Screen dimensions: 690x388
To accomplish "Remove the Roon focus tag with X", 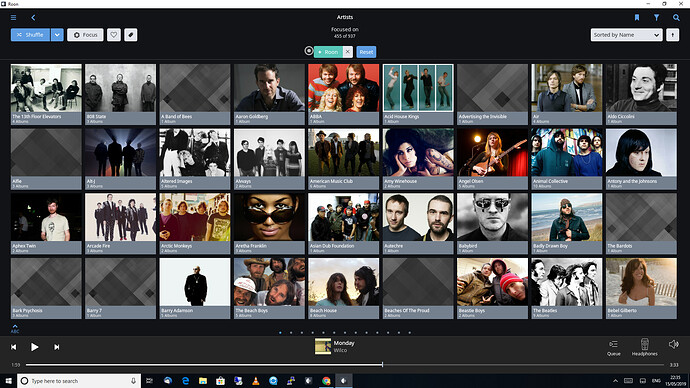I will 348,52.
